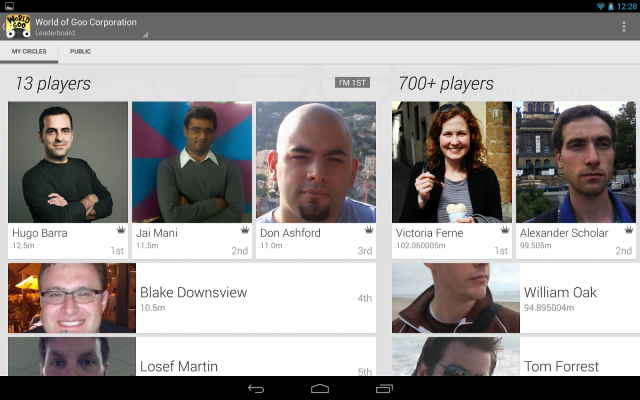The image size is (640, 400).
Task: Open the three-dot overflow menu
Action: (x=624, y=26)
